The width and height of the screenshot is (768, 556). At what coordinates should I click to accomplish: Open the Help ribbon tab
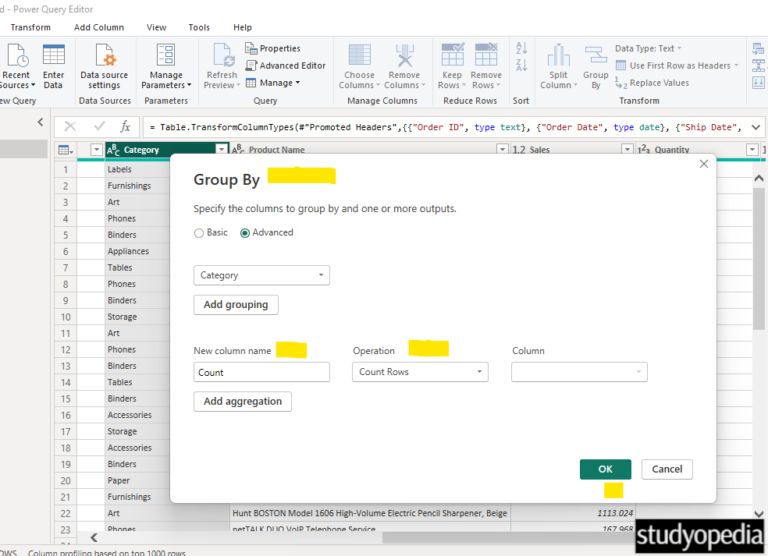242,27
